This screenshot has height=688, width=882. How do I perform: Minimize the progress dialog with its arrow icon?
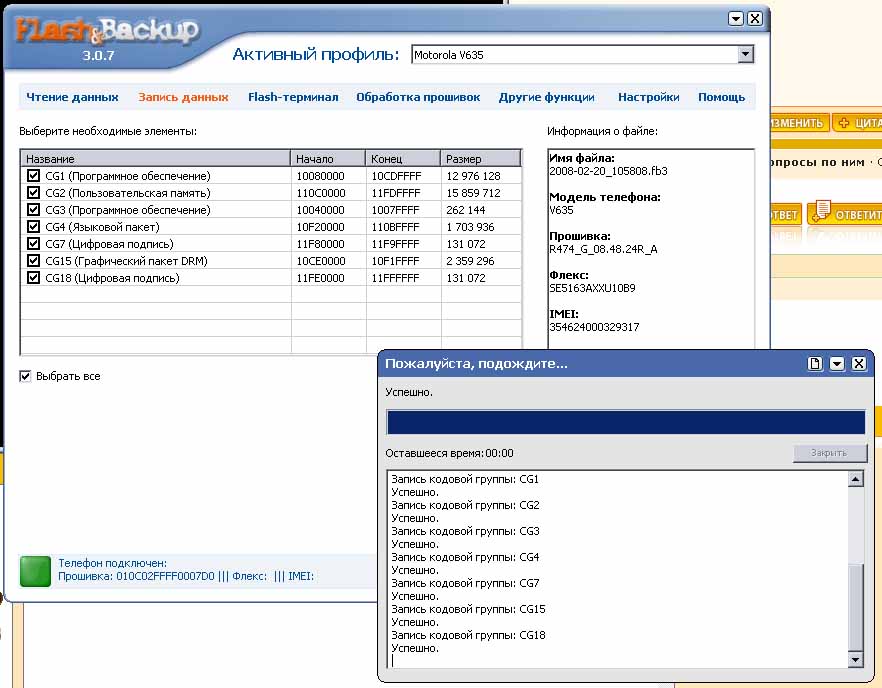837,363
